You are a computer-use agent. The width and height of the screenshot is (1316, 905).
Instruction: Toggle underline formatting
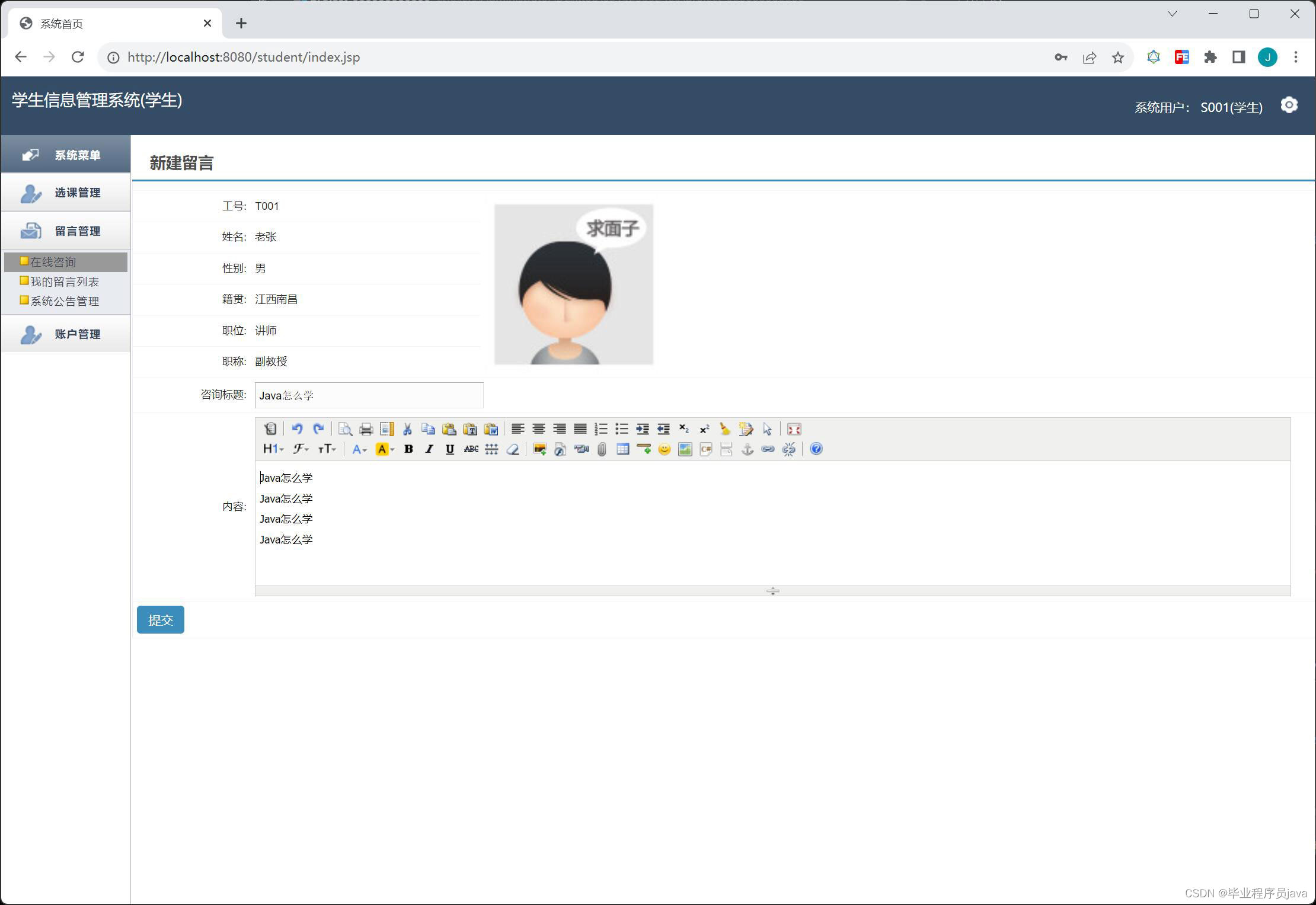pyautogui.click(x=450, y=449)
